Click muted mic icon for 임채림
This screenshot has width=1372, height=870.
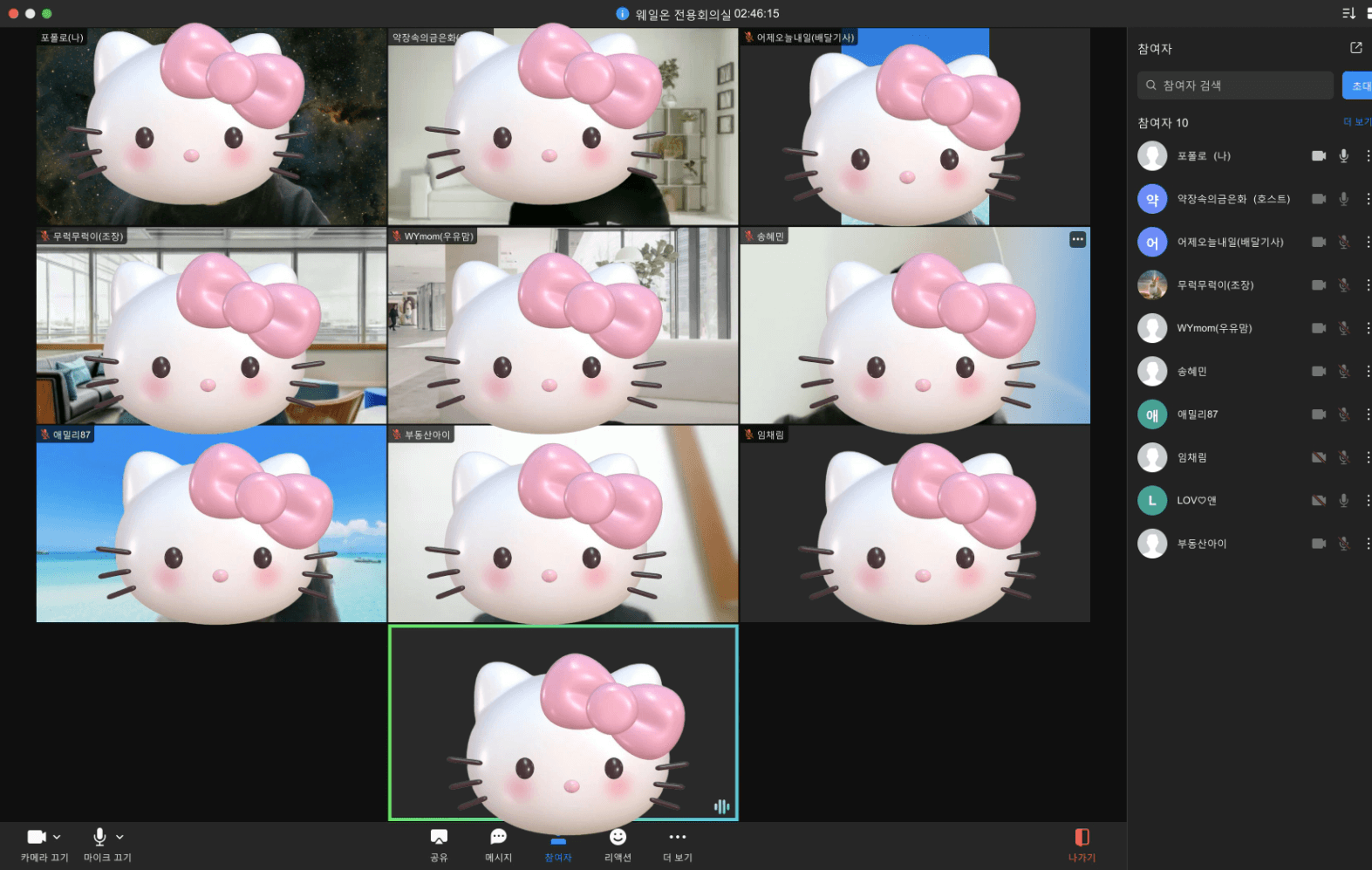1344,457
